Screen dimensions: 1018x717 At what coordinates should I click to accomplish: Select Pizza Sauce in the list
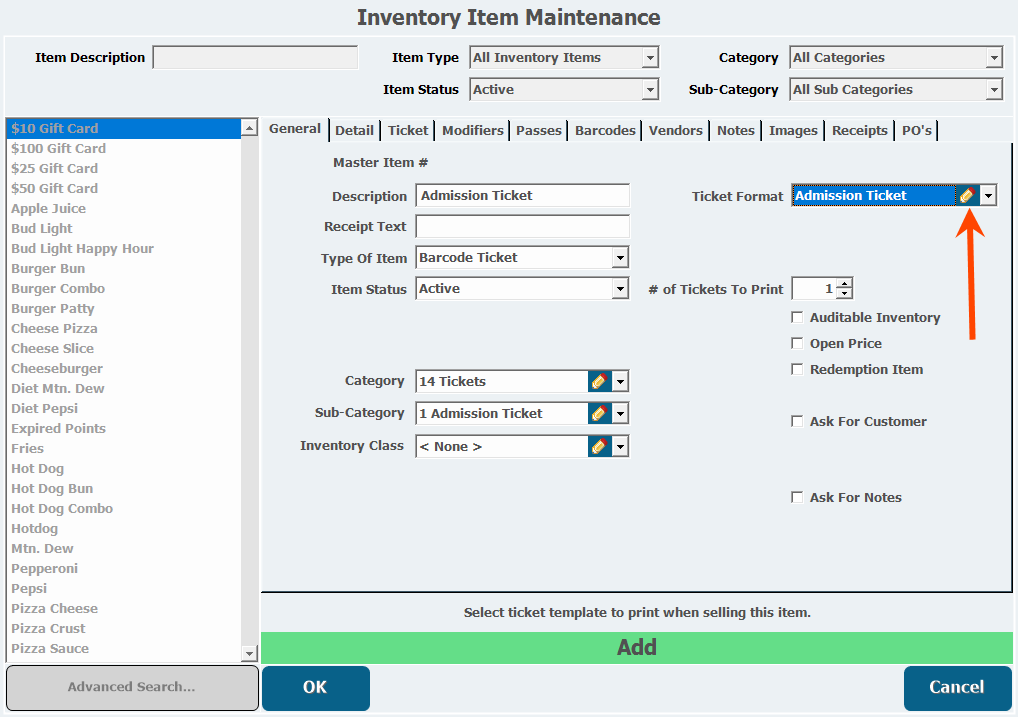pos(123,649)
